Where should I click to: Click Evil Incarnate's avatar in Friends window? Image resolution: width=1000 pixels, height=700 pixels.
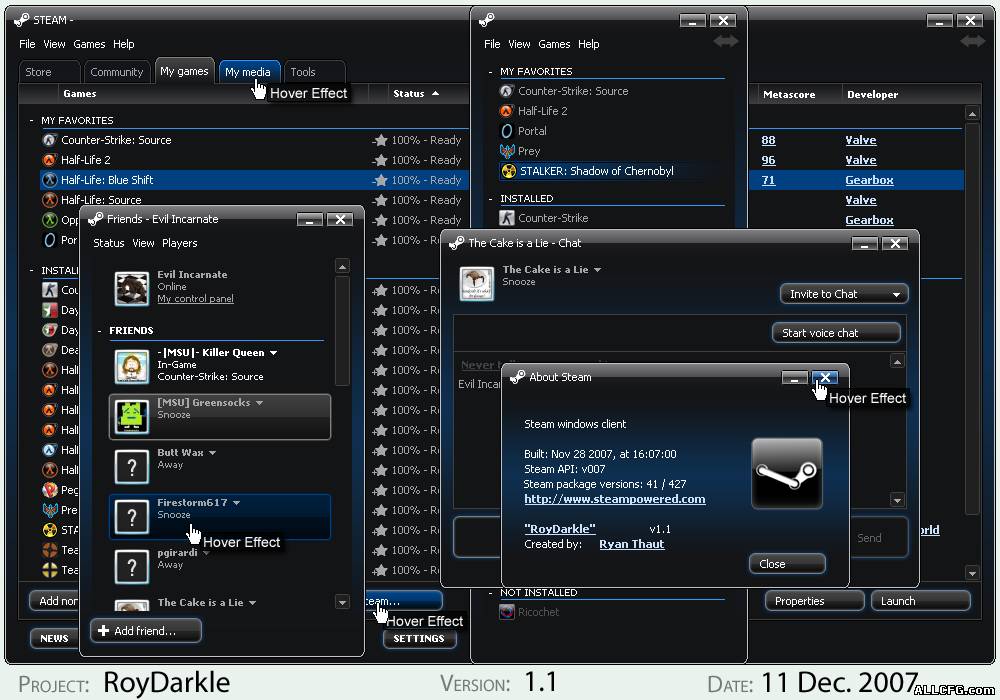[x=132, y=288]
